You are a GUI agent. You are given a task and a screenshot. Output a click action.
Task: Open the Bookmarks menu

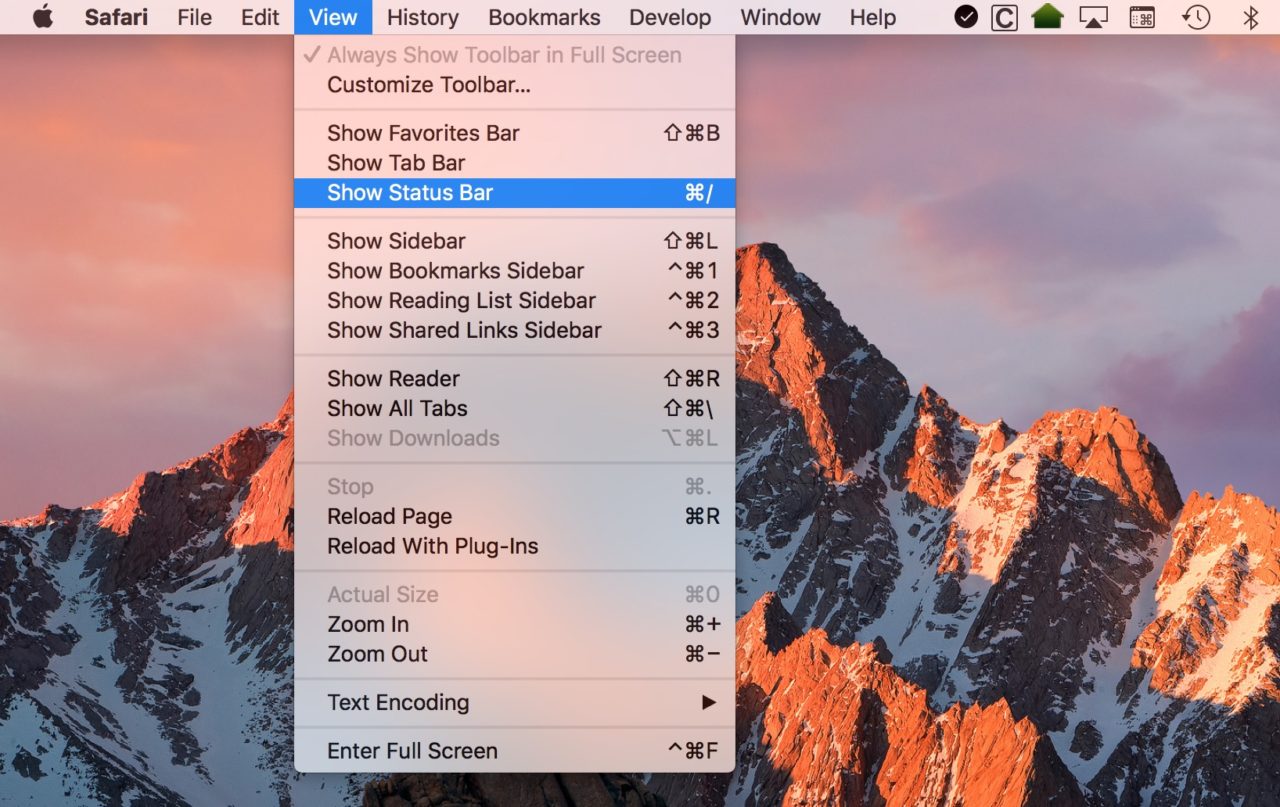tap(544, 17)
